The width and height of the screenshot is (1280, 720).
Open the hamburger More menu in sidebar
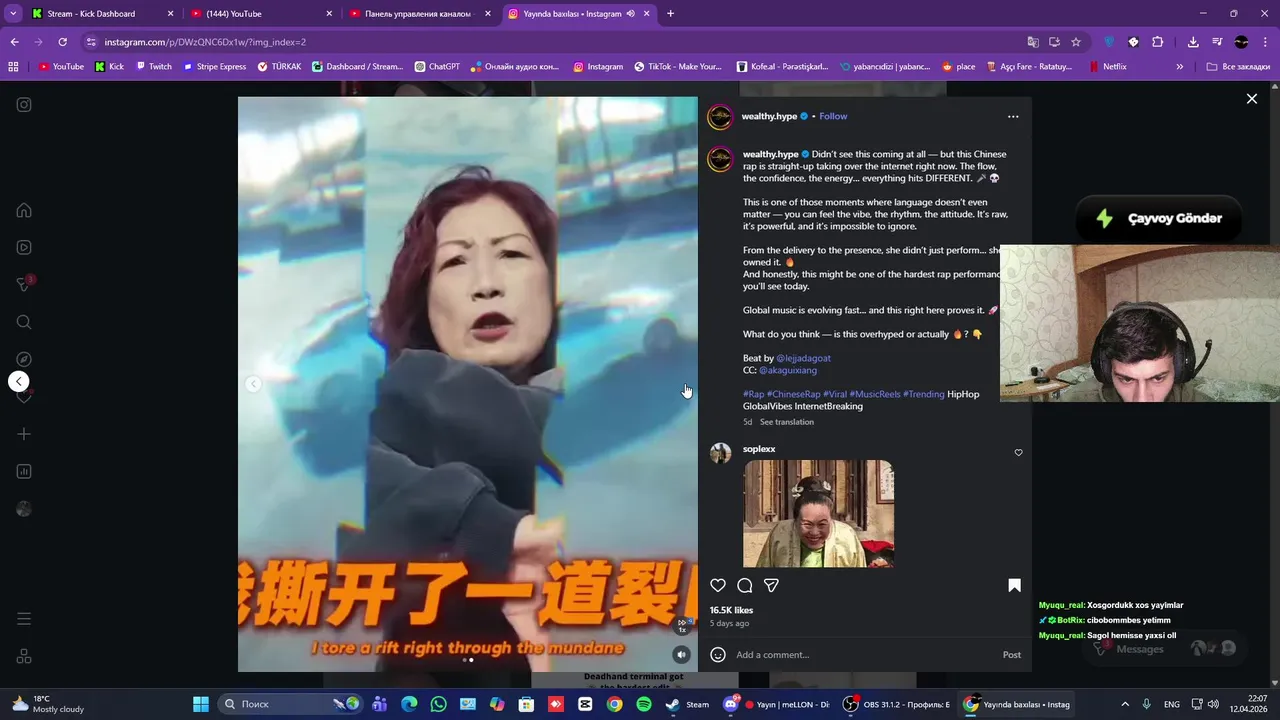[24, 619]
